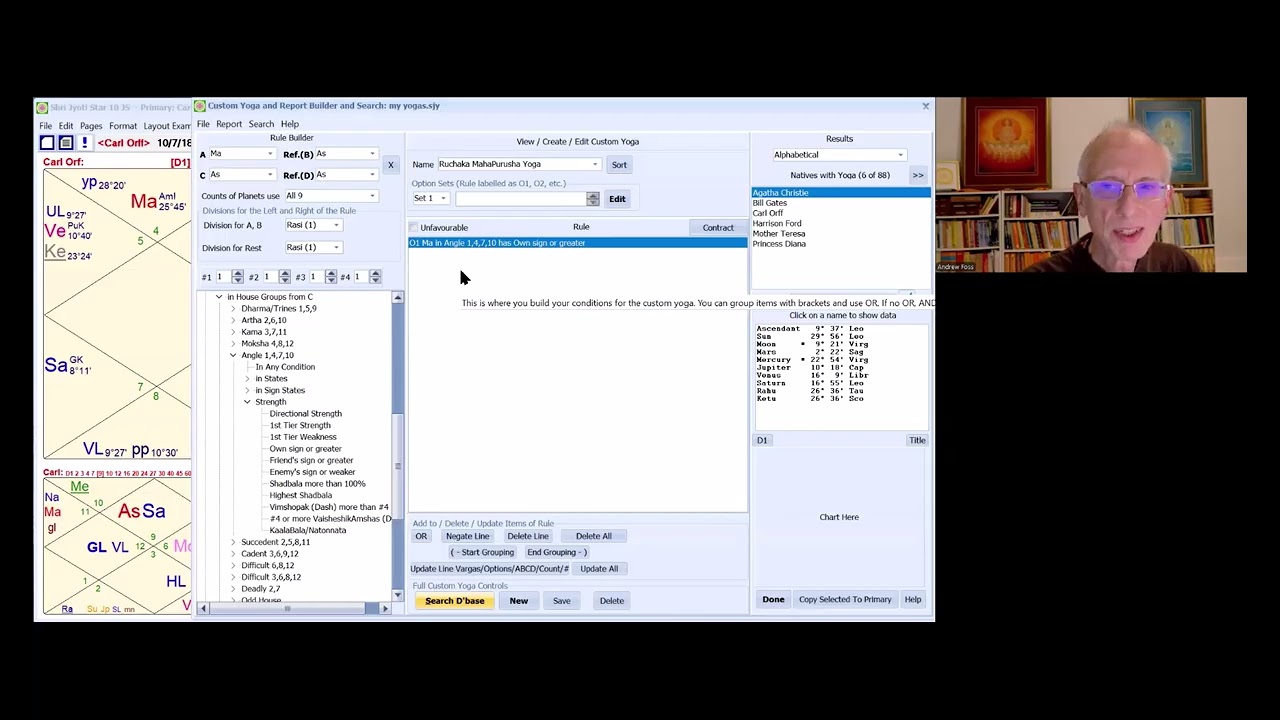Screen dimensions: 1280x720
Task: Tick the Unfavourable checkbox
Action: click(x=414, y=228)
